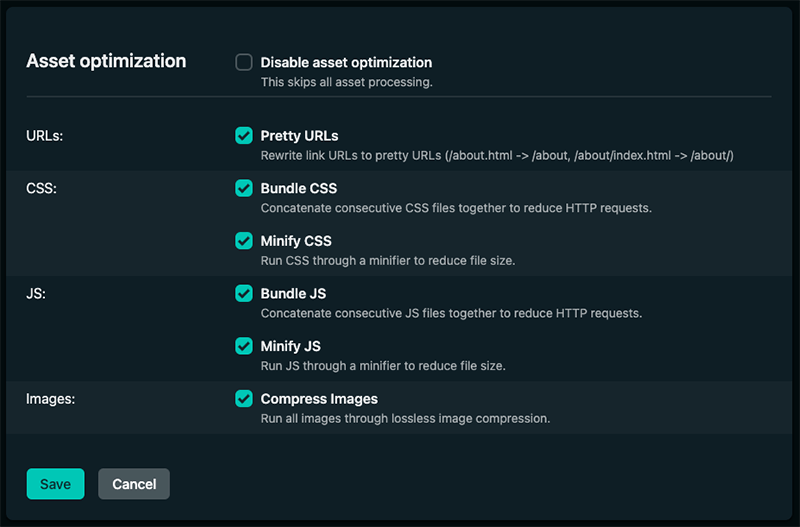This screenshot has height=527, width=800.
Task: Click the "Images:" row label
Action: click(x=51, y=399)
